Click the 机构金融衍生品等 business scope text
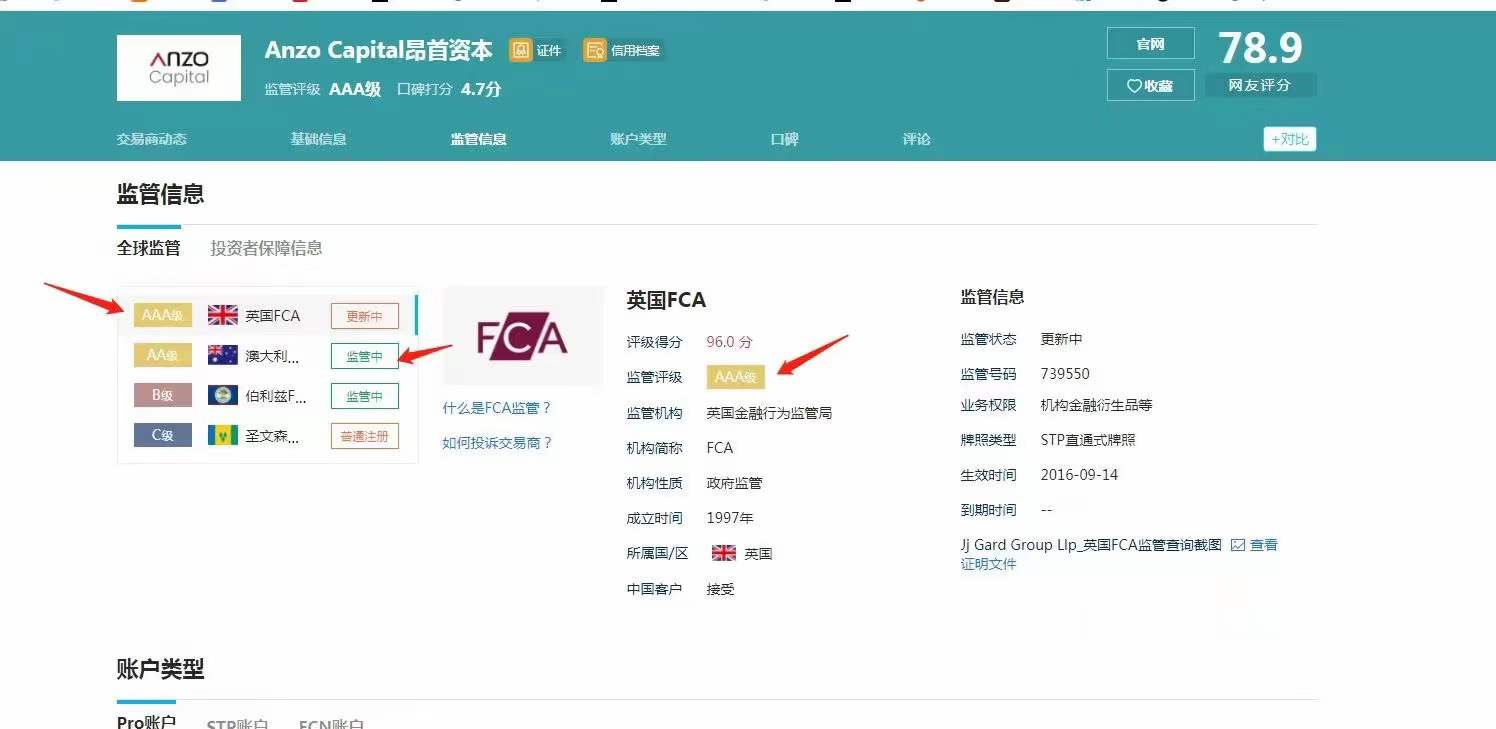 point(1097,405)
